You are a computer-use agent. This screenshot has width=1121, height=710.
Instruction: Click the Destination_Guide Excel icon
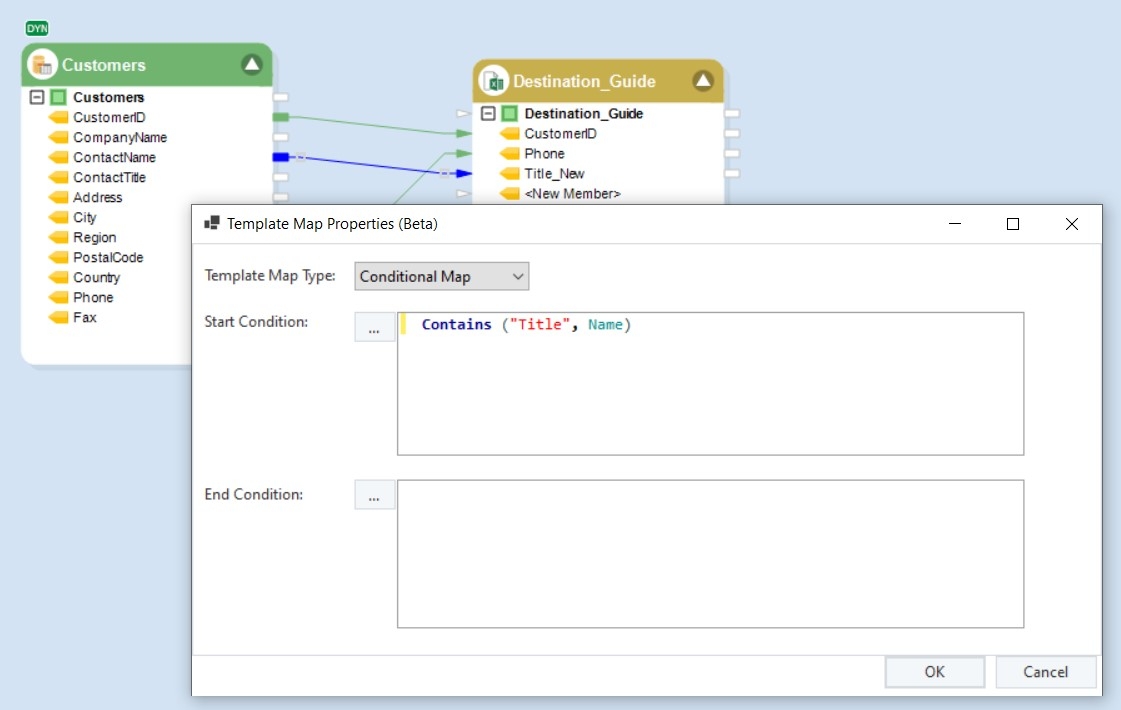[x=493, y=81]
